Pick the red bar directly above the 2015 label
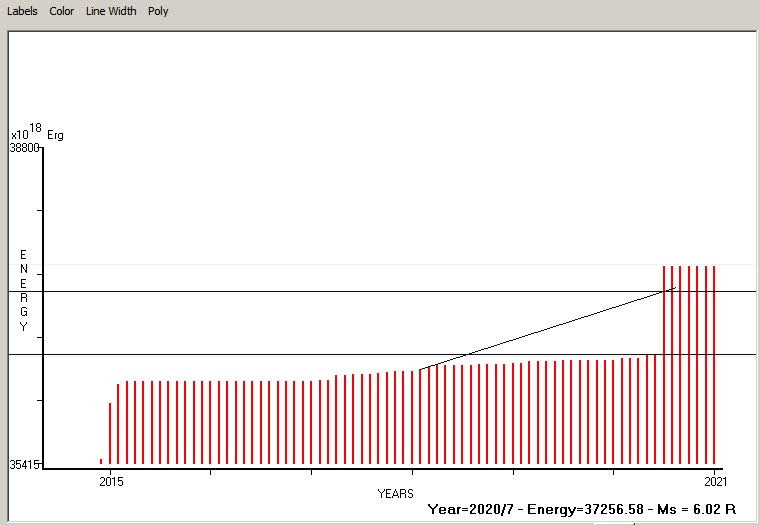The image size is (760, 525). click(x=110, y=433)
